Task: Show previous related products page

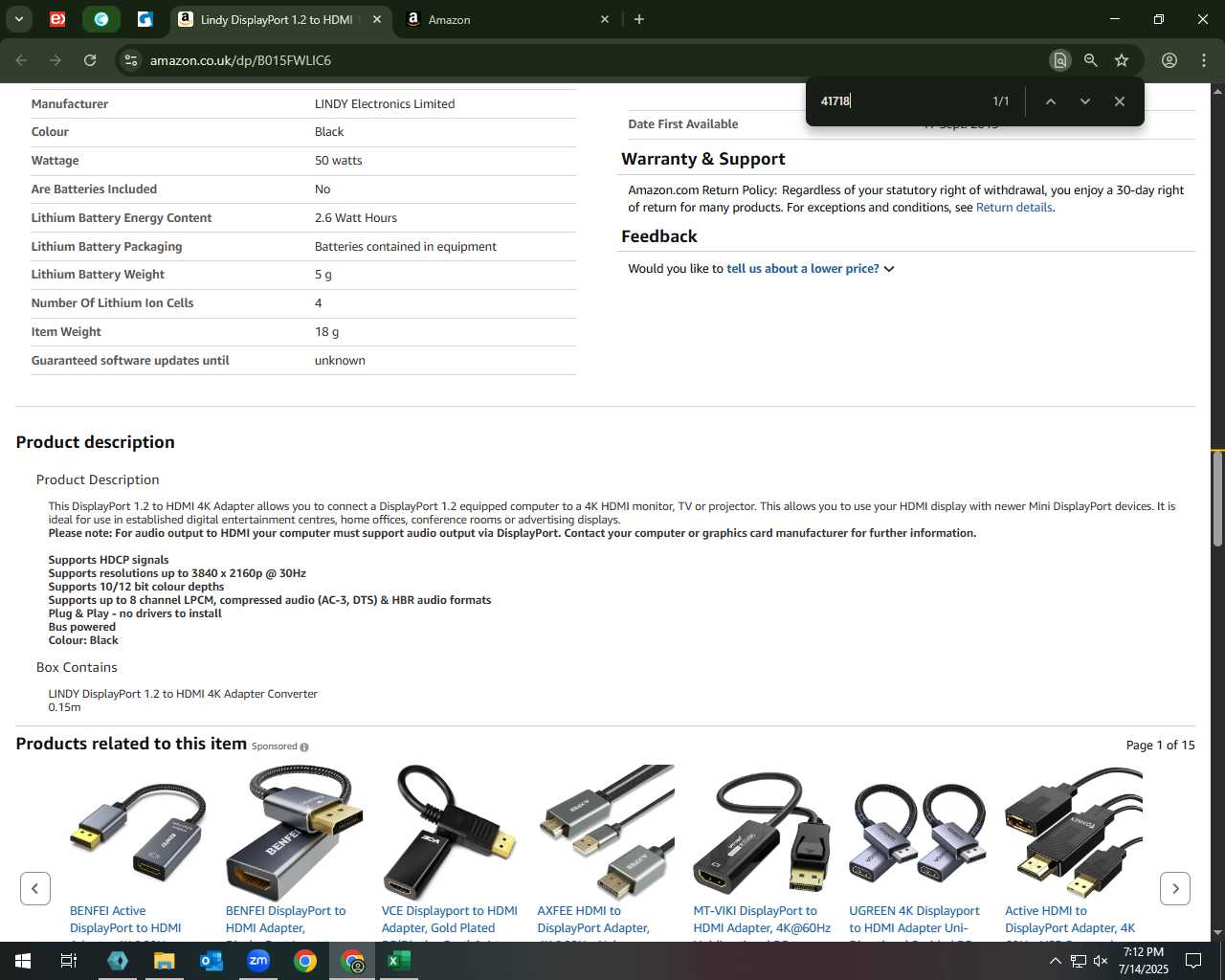Action: click(x=35, y=888)
